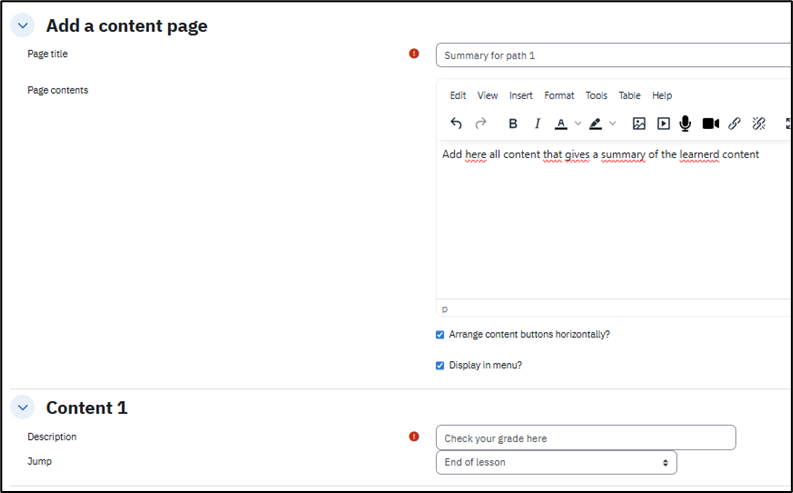Click the unlink icon
Image resolution: width=793 pixels, height=493 pixels.
click(x=758, y=124)
